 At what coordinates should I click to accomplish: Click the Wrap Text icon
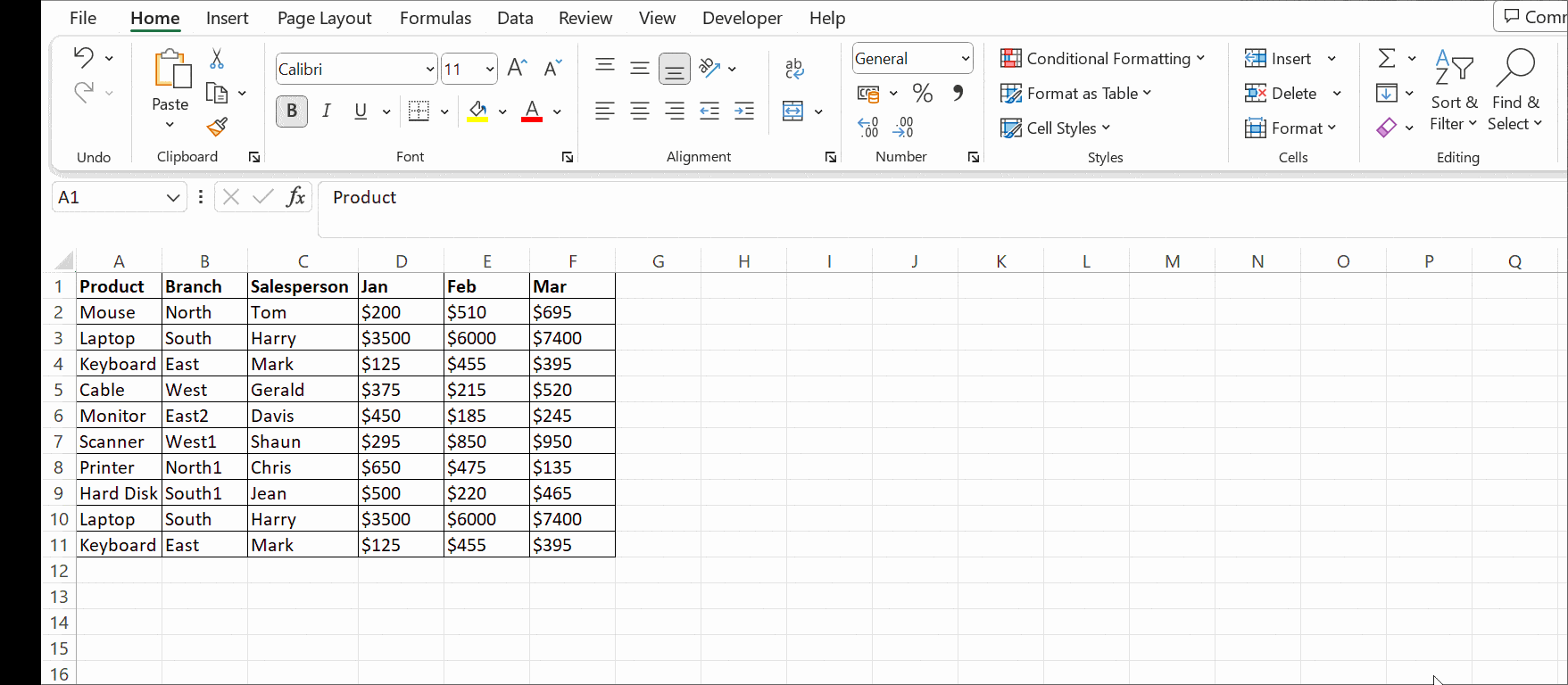point(793,69)
